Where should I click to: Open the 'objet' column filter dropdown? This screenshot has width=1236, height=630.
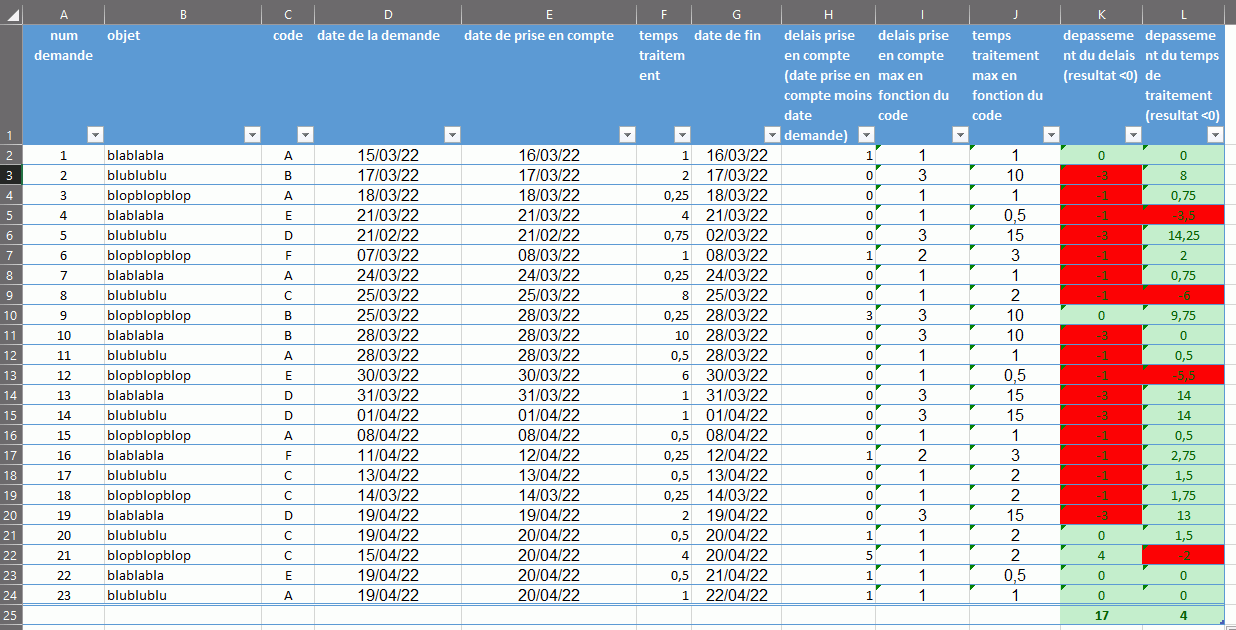(252, 135)
